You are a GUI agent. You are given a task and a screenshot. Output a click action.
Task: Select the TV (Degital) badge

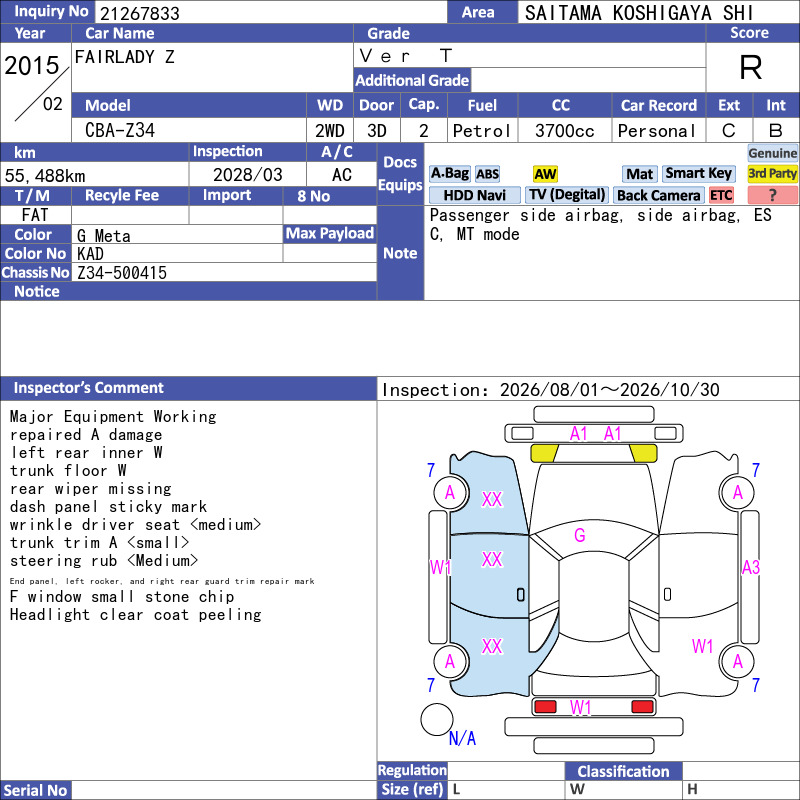click(567, 195)
